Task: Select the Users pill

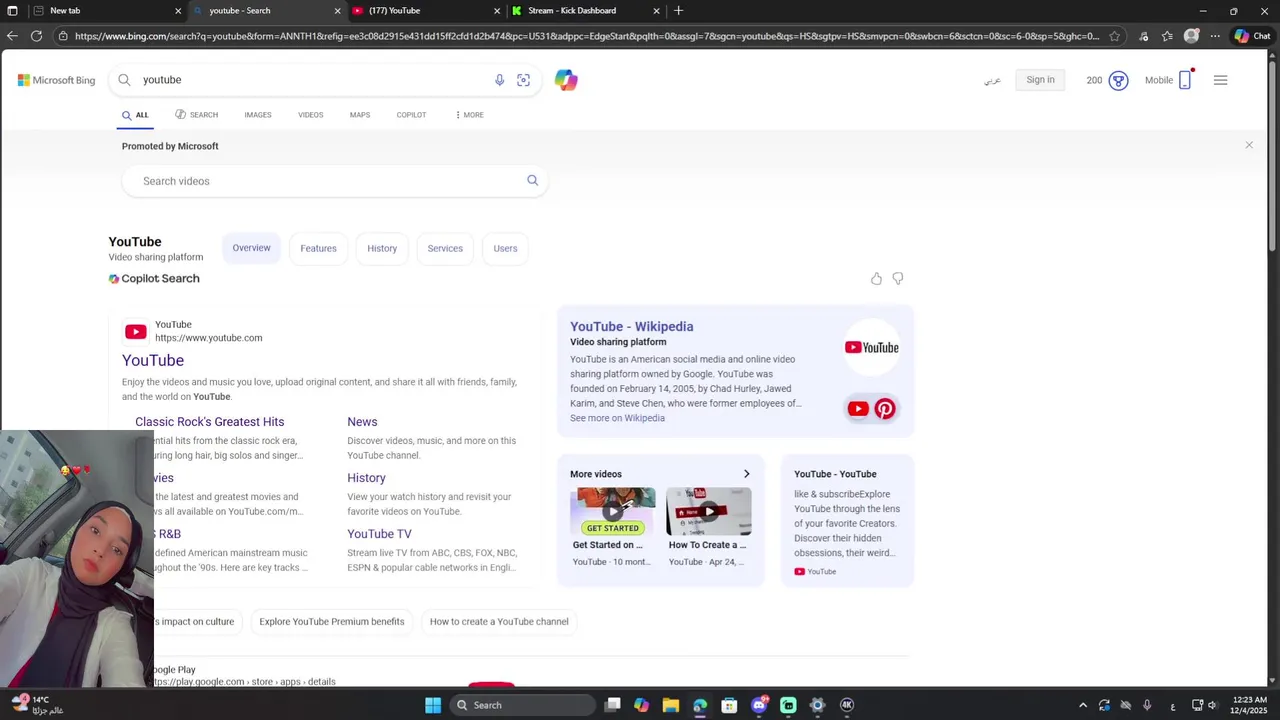Action: tap(505, 248)
